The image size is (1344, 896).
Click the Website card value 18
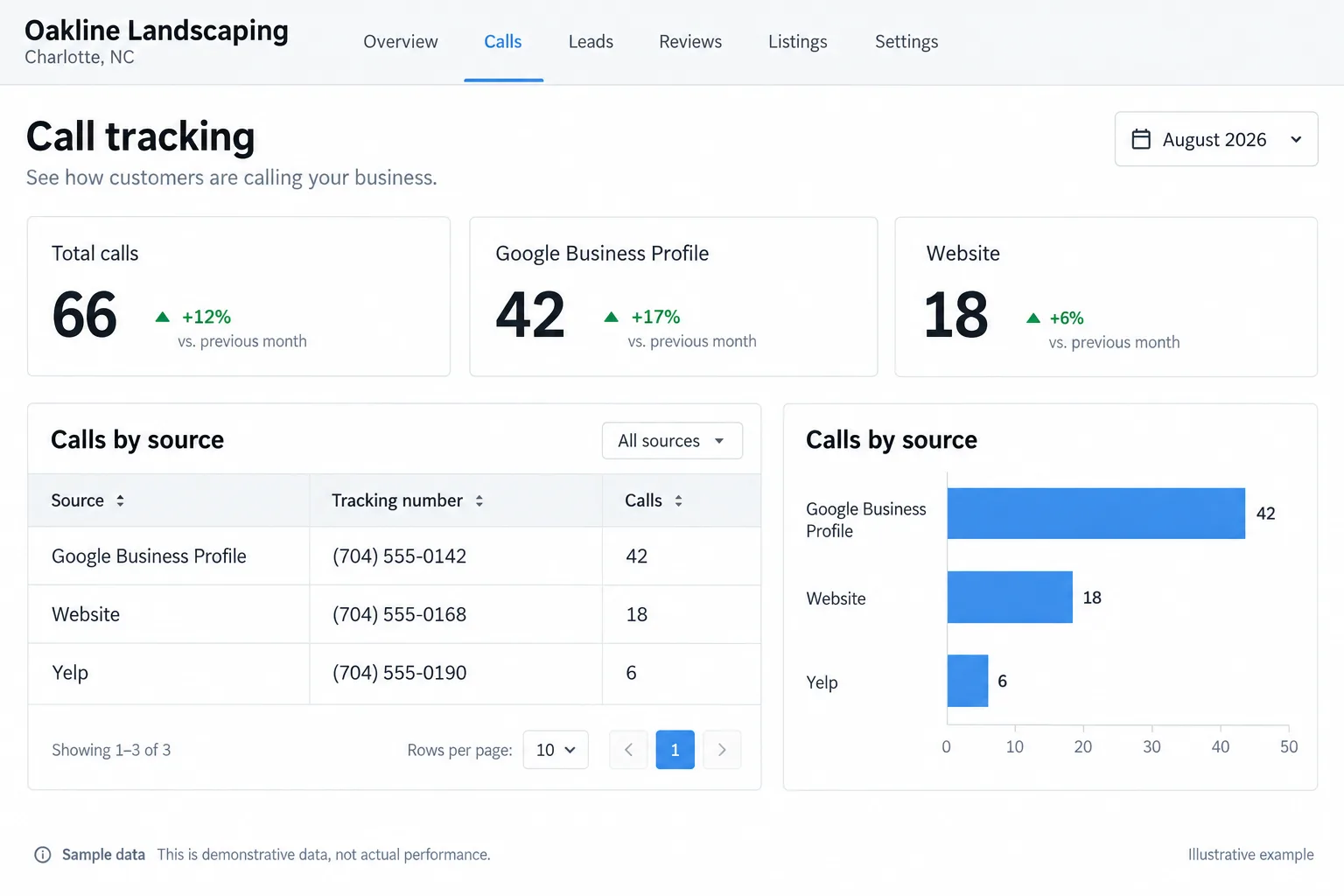pyautogui.click(x=956, y=315)
